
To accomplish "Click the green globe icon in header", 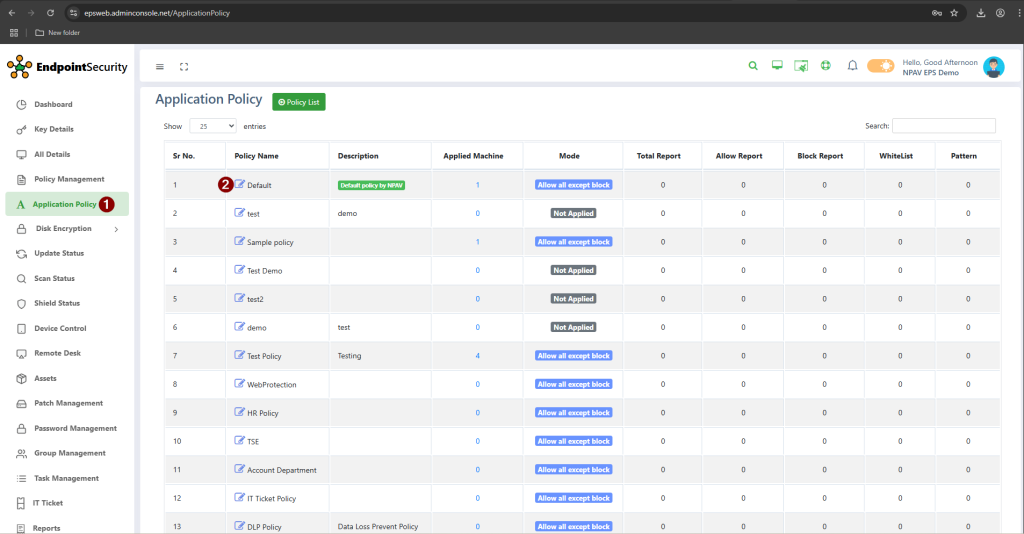I will click(826, 66).
